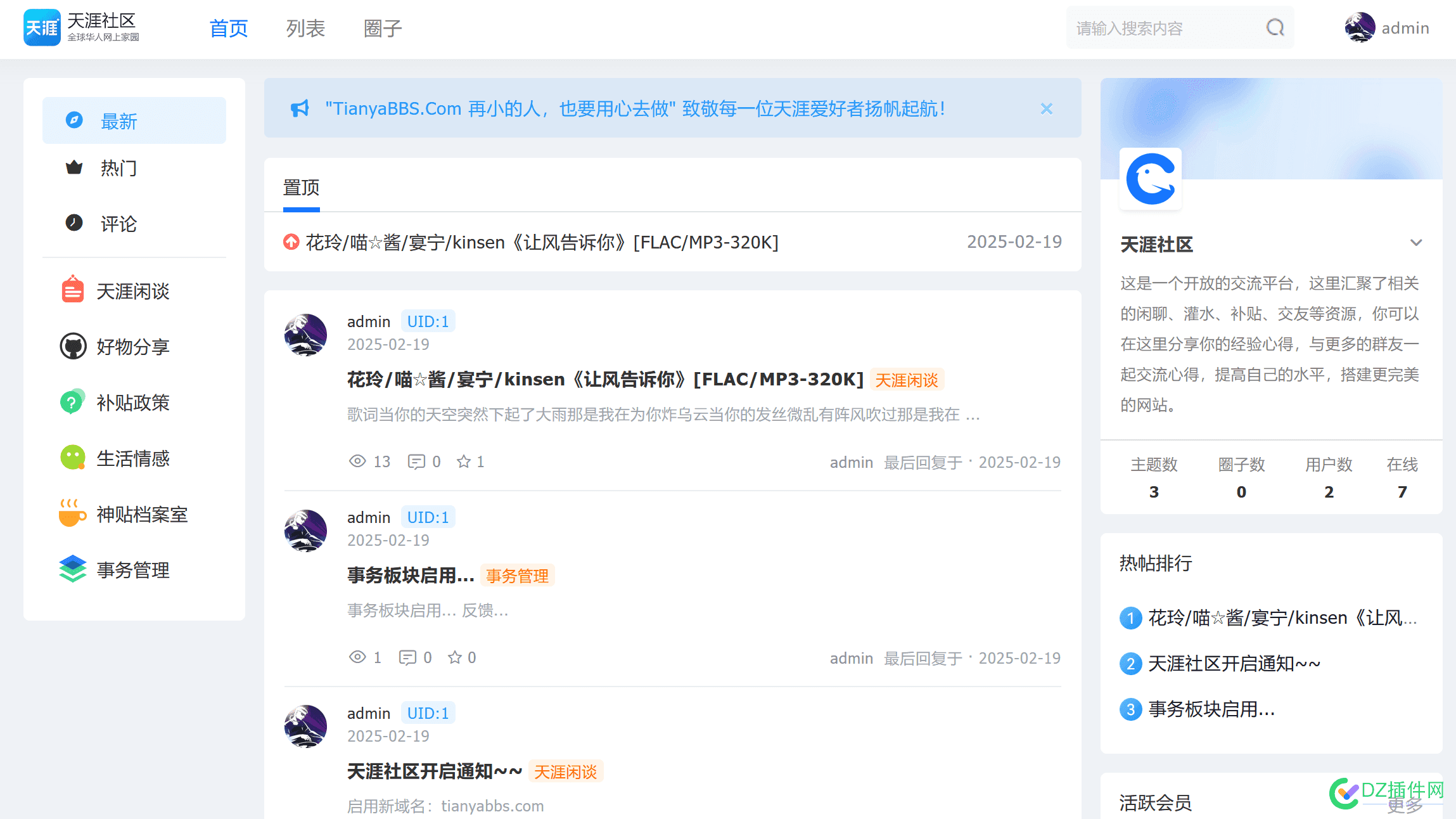
Task: Open the 圈子 navigation tab
Action: click(x=383, y=29)
